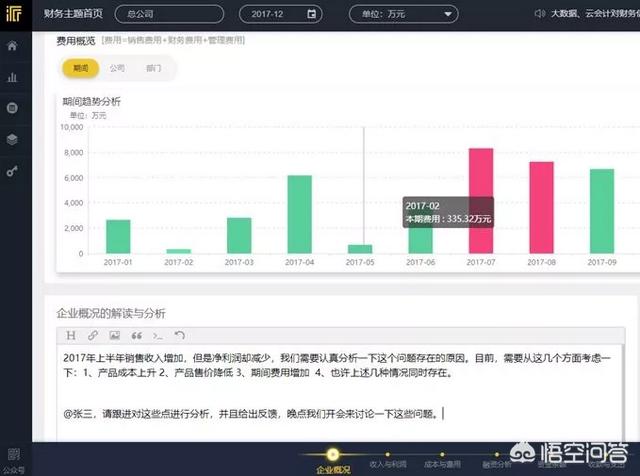The height and width of the screenshot is (476, 640).
Task: Insert a link using the editor link icon
Action: (92, 335)
